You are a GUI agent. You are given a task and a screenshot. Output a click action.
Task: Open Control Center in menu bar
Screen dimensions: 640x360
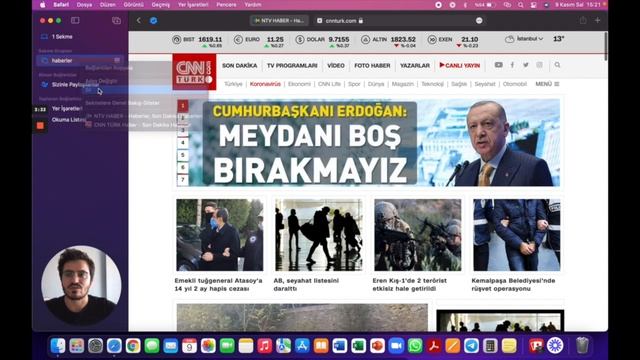[x=533, y=5]
